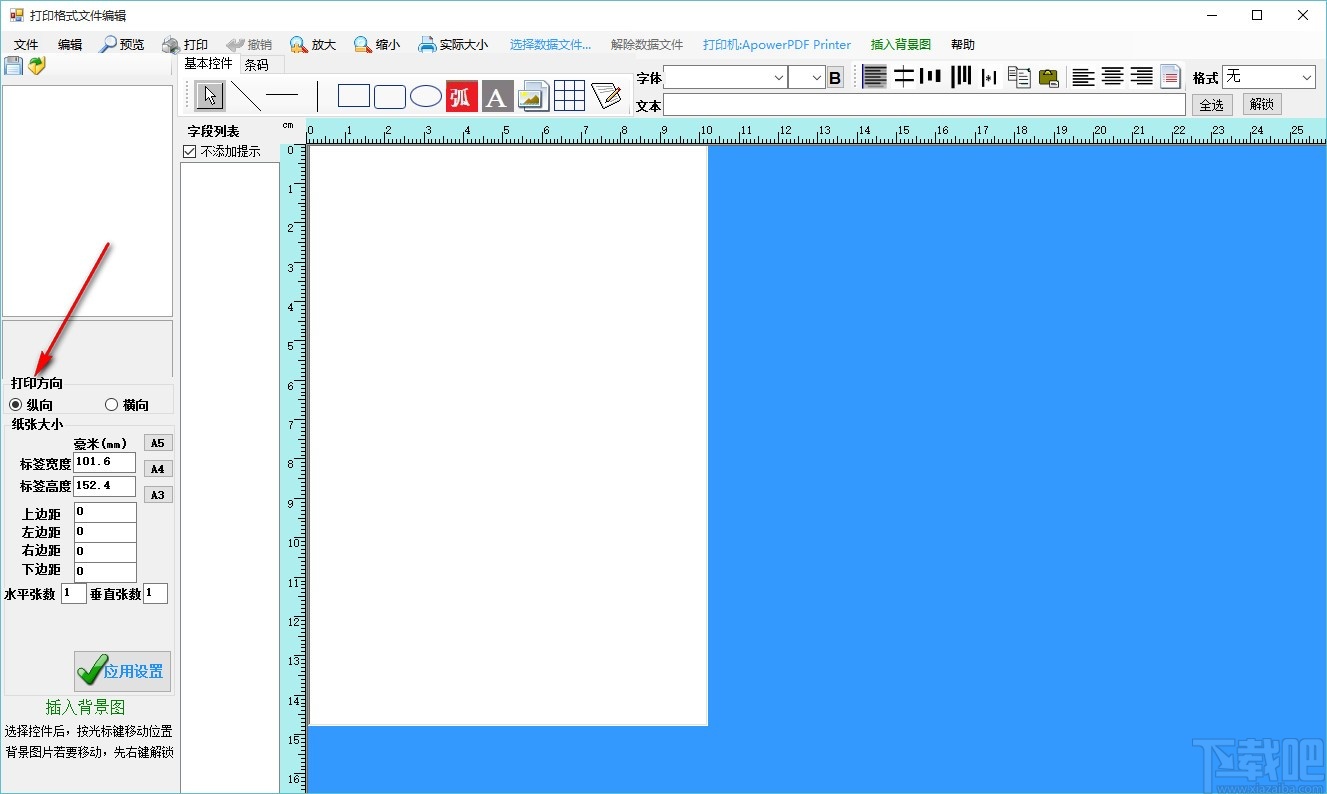Click the 水平张数 count field

click(74, 594)
